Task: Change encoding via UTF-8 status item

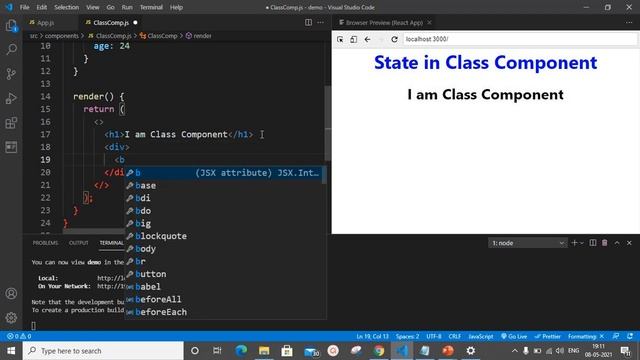Action: click(434, 336)
